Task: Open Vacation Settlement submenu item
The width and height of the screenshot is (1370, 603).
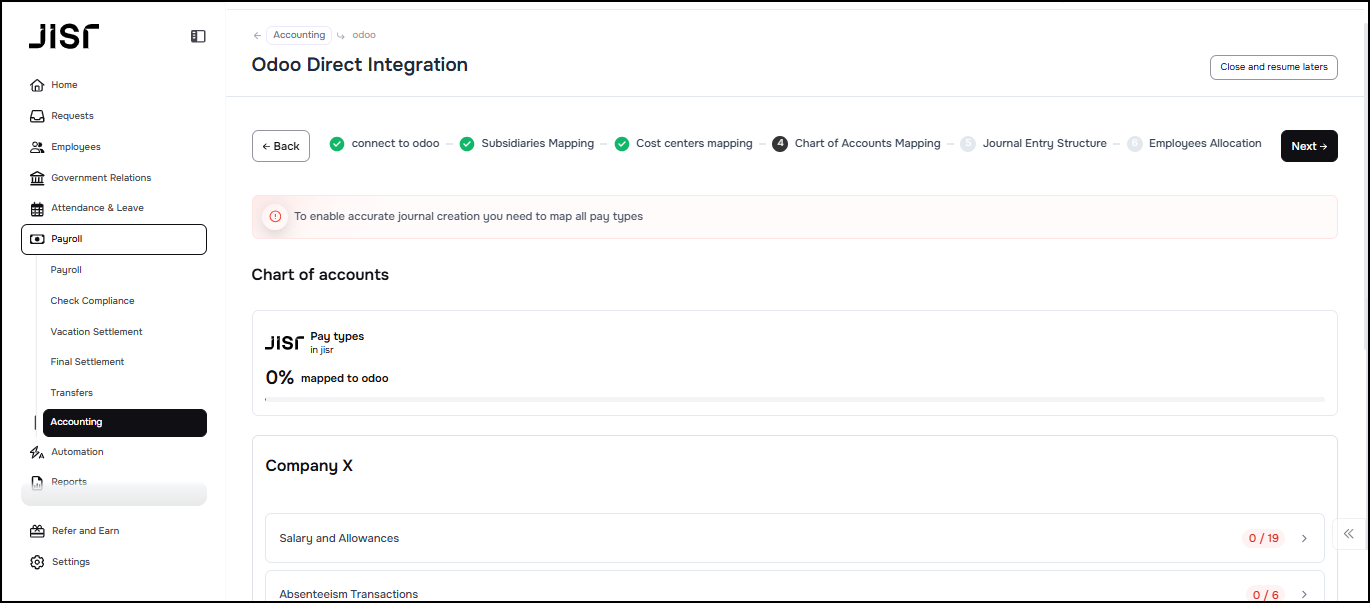Action: 96,332
